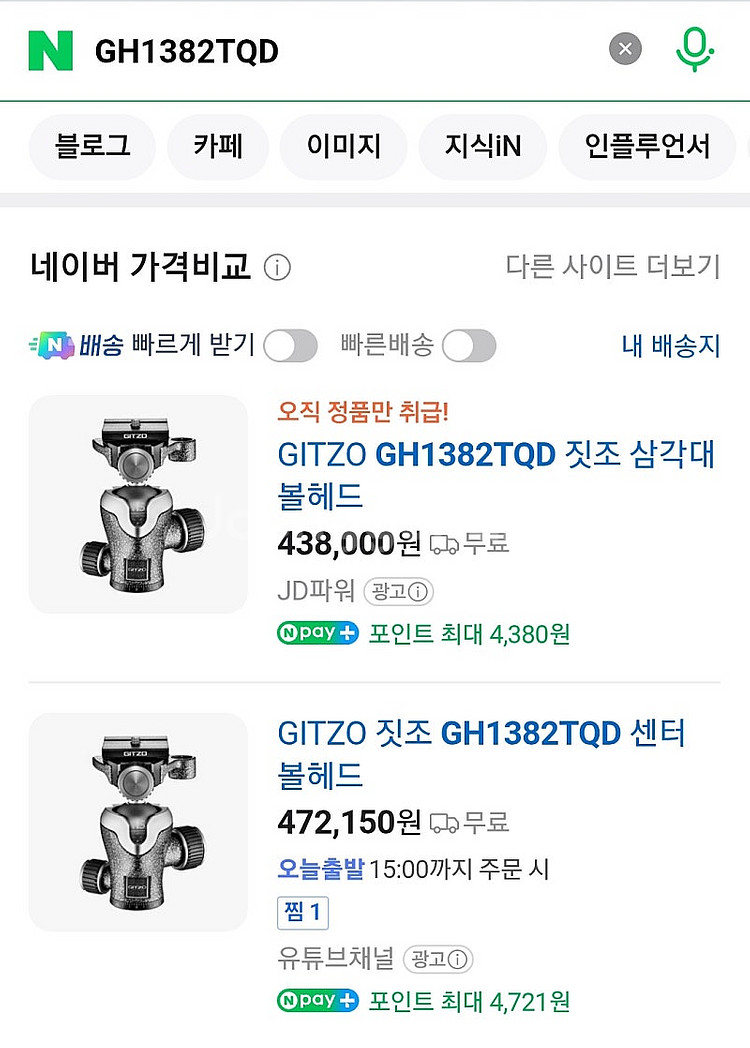Tap the 광고 info badge beside JD파워
Screen dimensions: 750x1048
click(398, 591)
